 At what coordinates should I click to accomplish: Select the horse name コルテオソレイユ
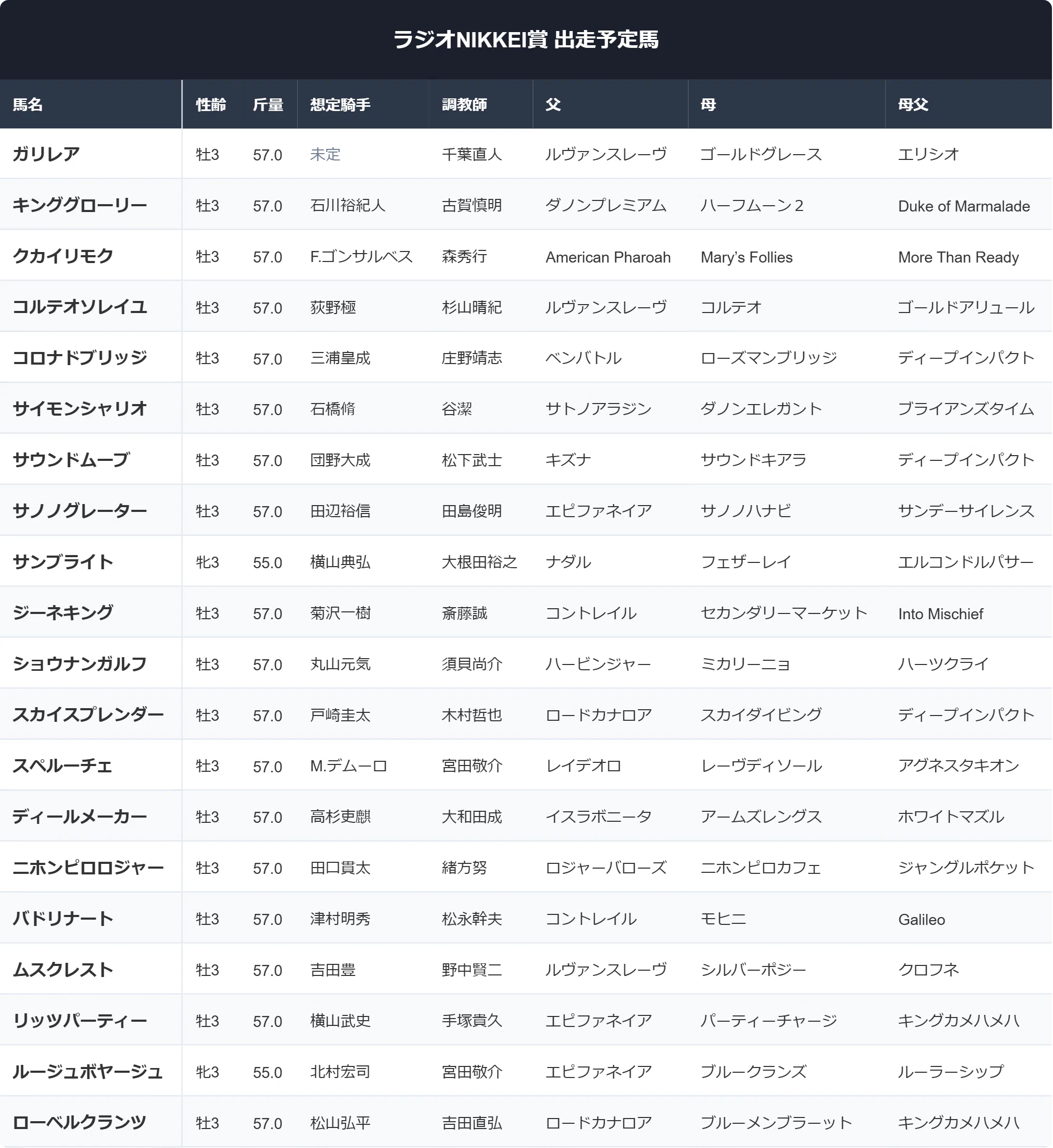[80, 307]
